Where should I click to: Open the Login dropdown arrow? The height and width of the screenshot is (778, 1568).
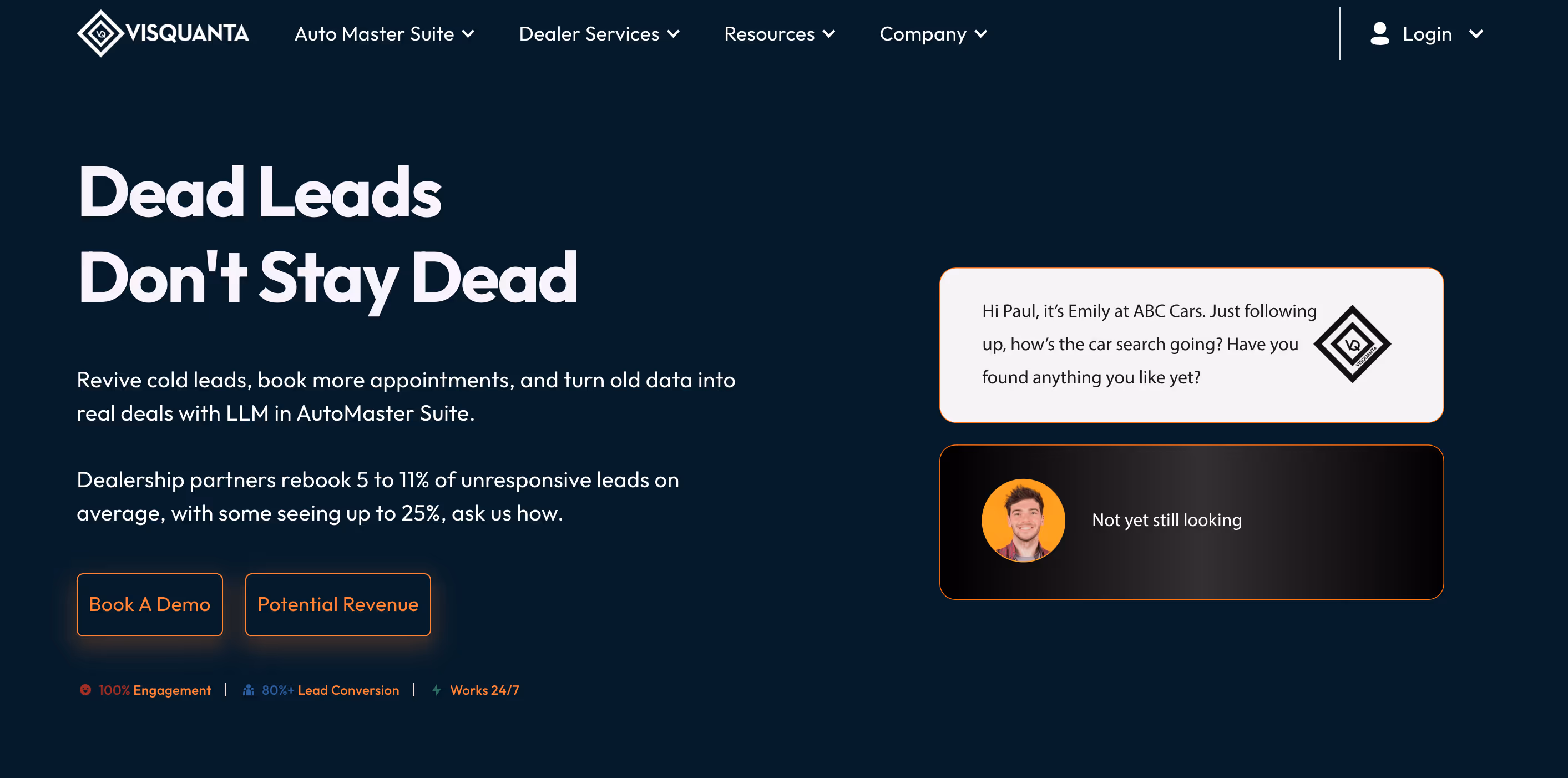coord(1475,34)
